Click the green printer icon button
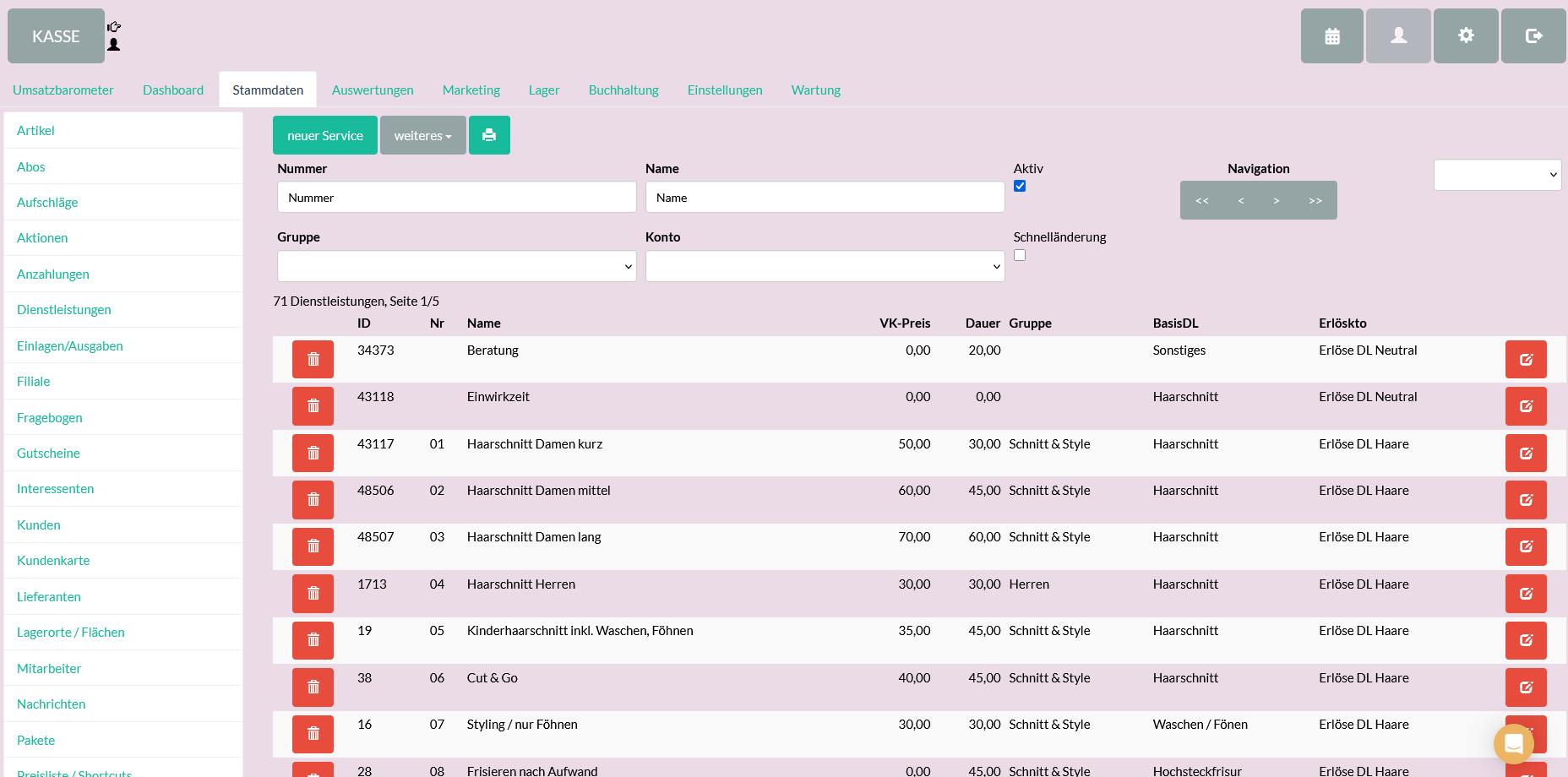1568x777 pixels. pyautogui.click(x=489, y=135)
